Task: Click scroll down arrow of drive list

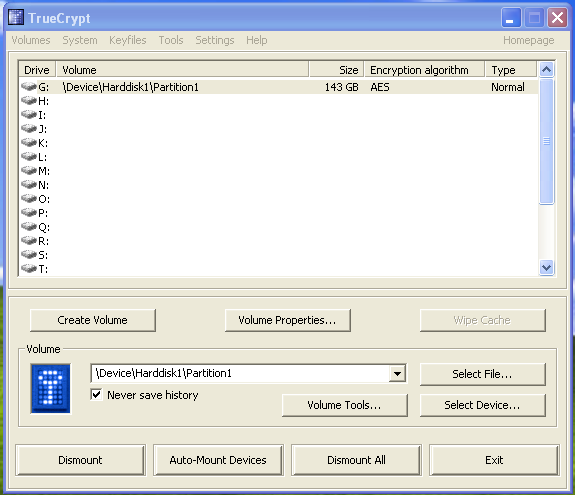Action: [546, 268]
